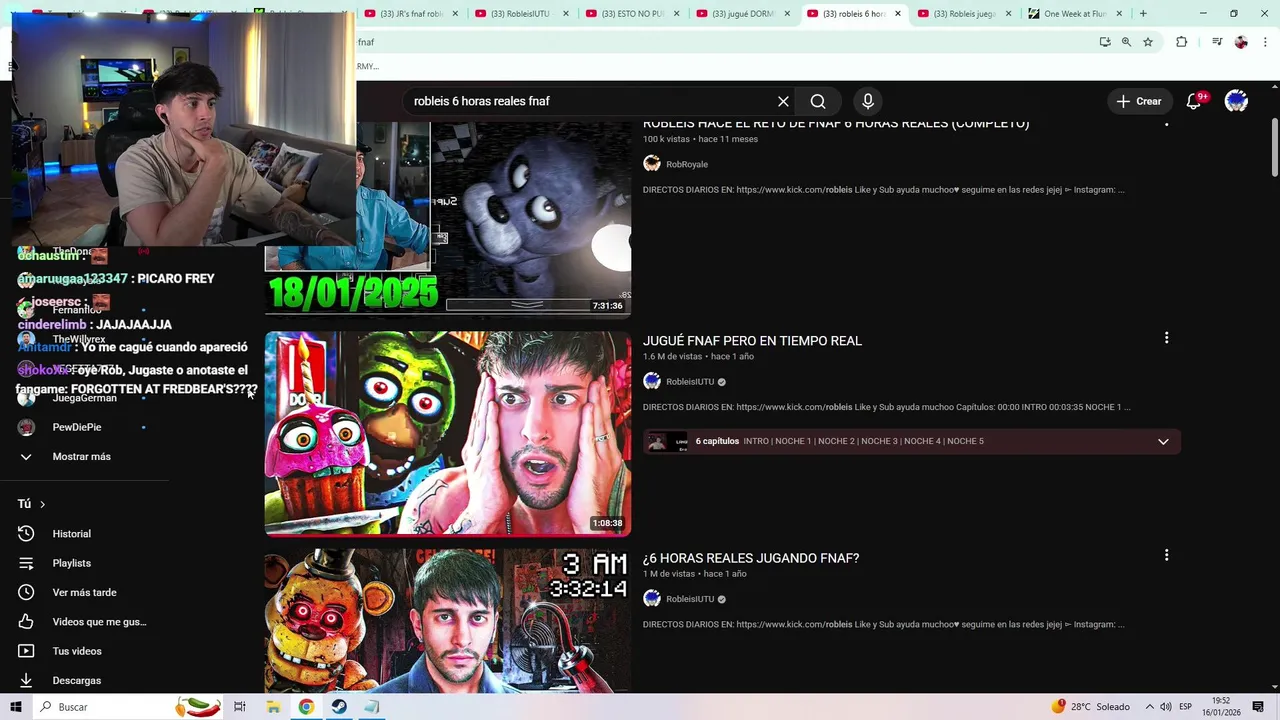Open the Windows notification center icon
This screenshot has height=720, width=1280.
(1258, 707)
